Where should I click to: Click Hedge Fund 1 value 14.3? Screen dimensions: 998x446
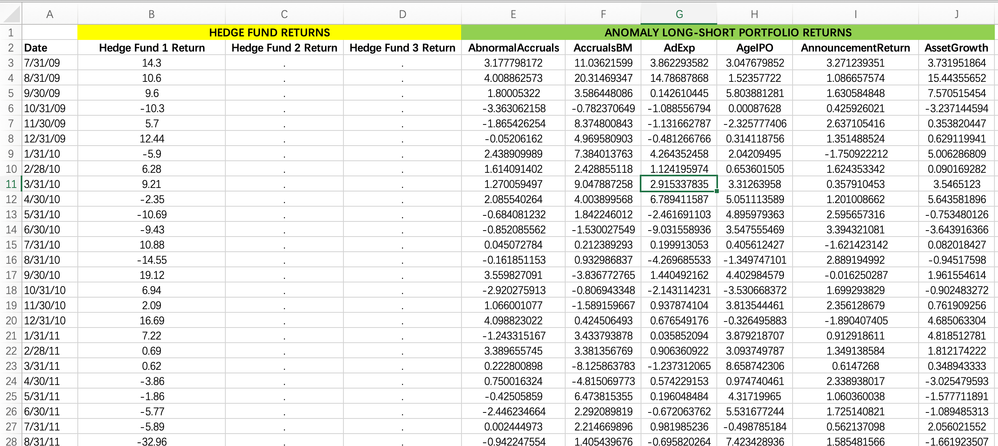click(x=151, y=63)
